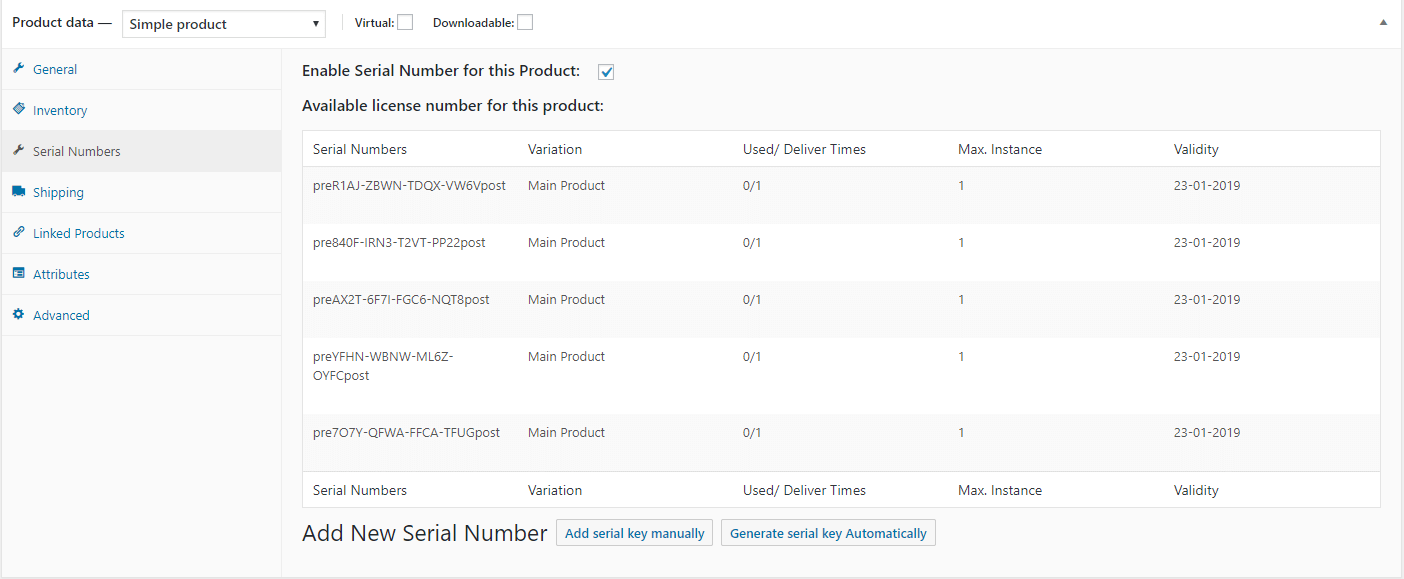Screen dimensions: 1404x579
Task: Click the General wrench icon
Action: tap(19, 68)
